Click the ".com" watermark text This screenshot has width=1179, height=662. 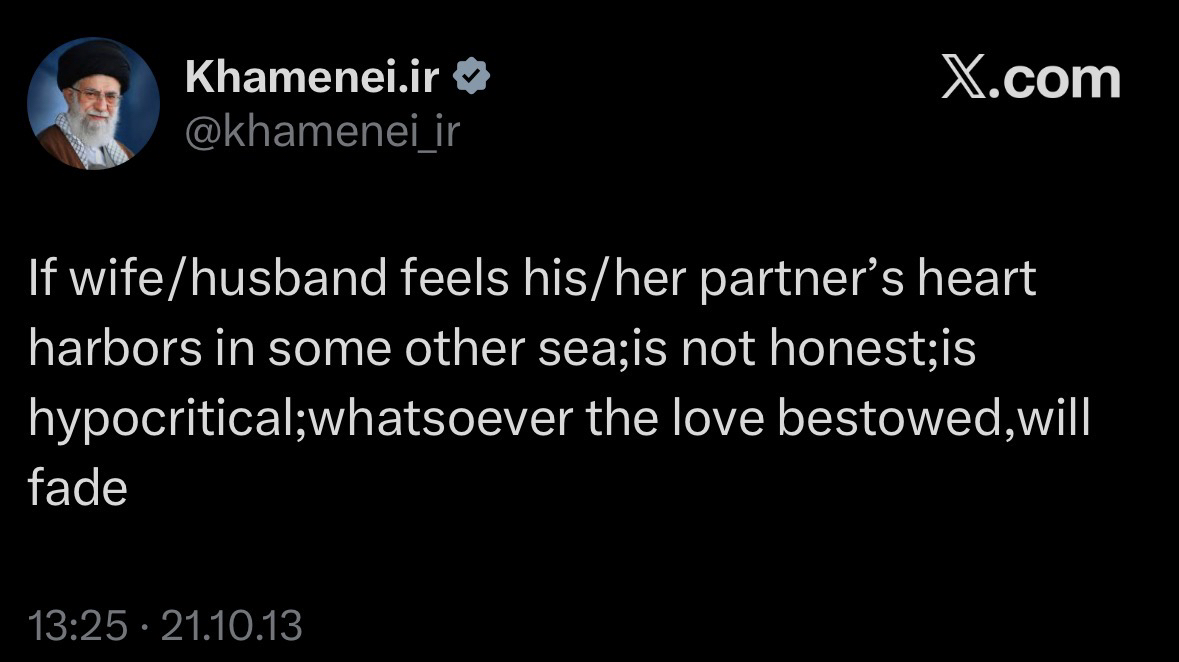pos(1055,79)
